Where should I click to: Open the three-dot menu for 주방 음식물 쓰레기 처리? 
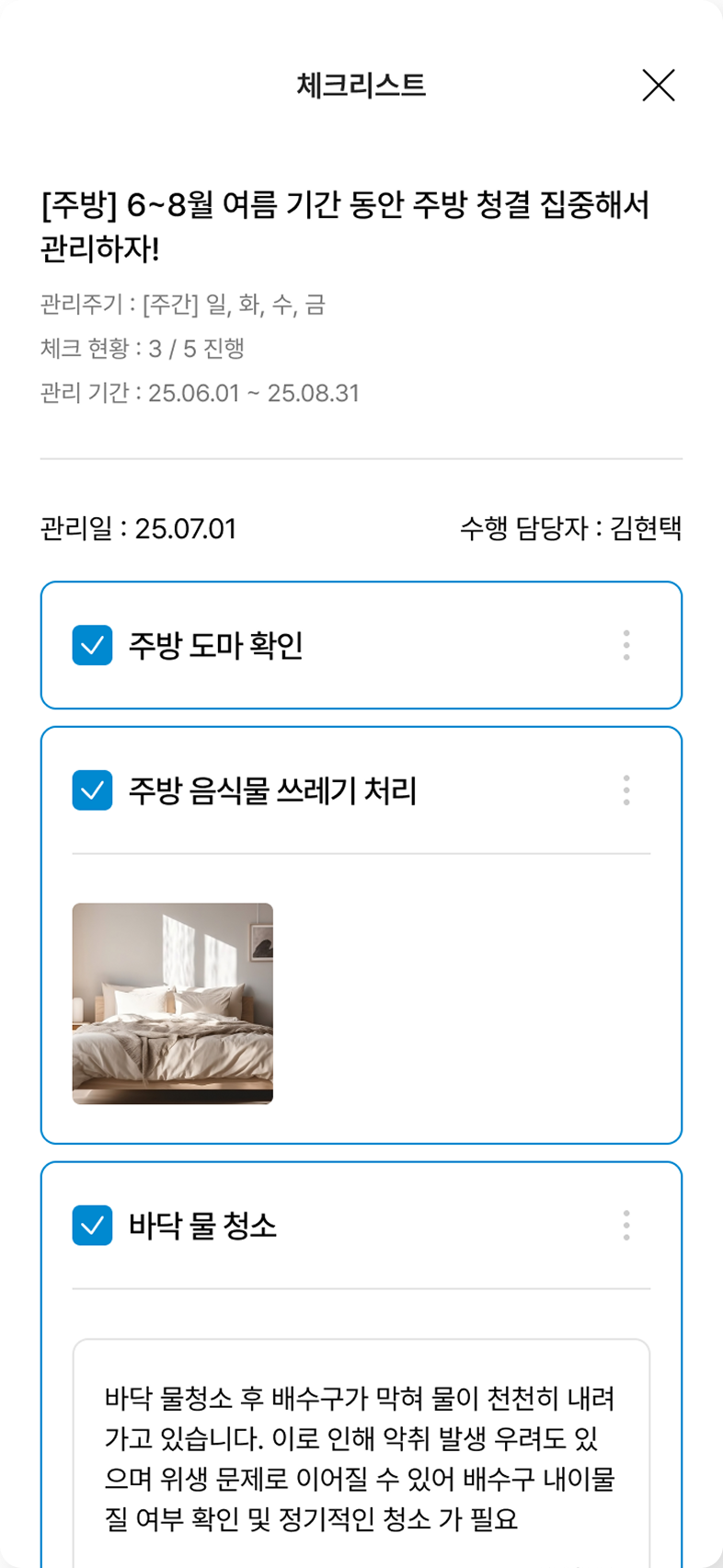click(x=626, y=790)
